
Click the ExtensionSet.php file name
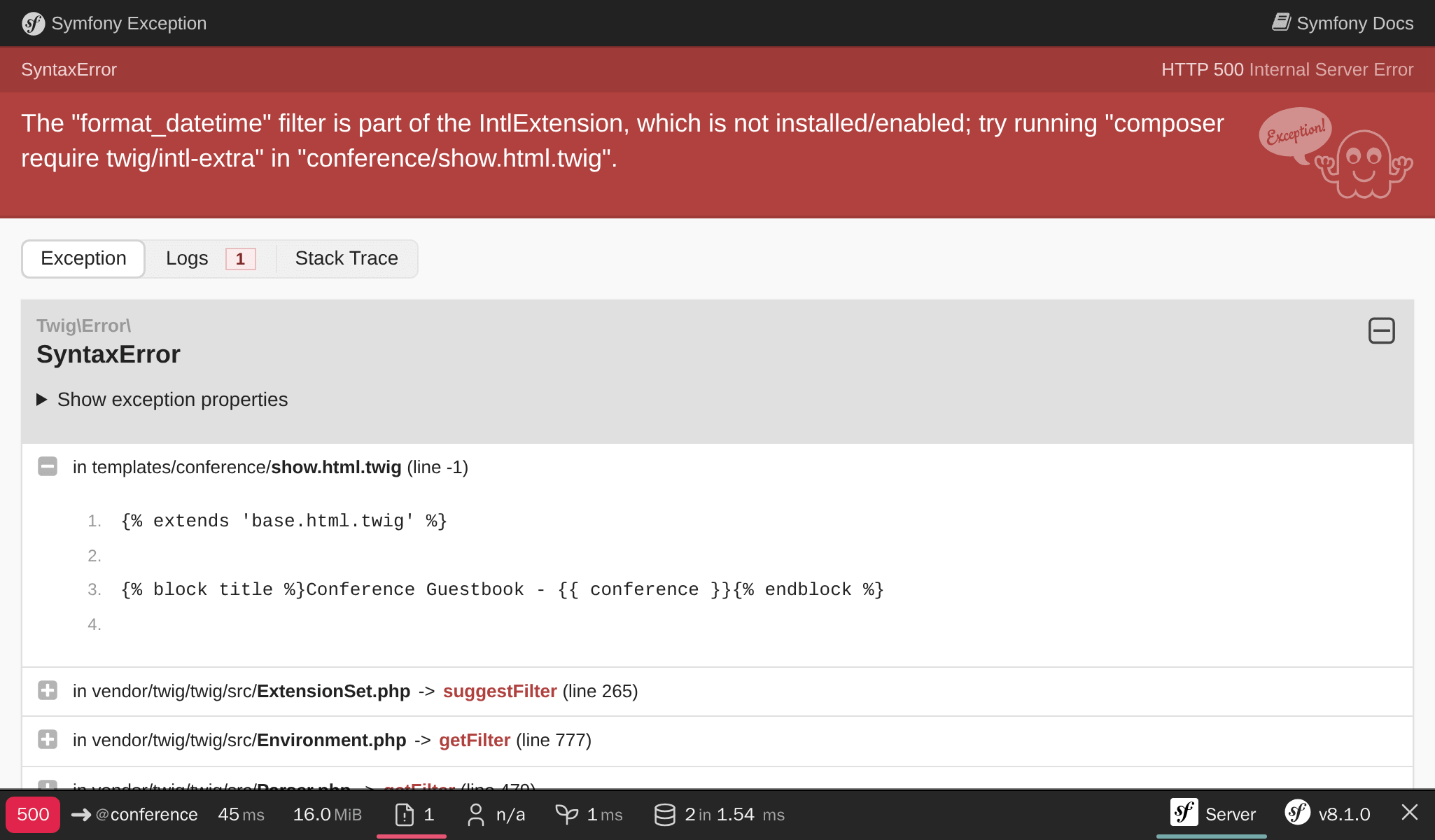333,691
